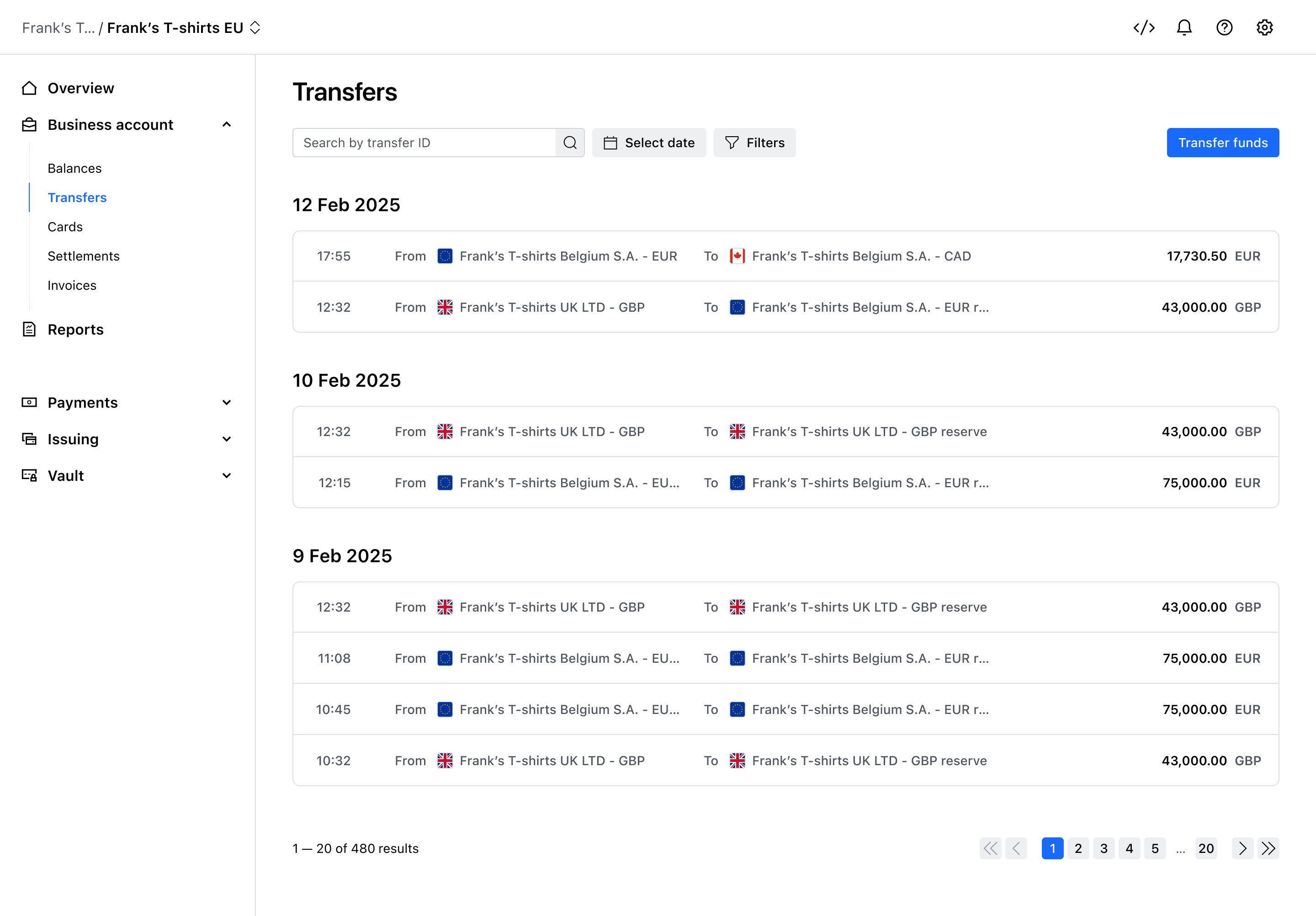Open Cards in sidebar
This screenshot has height=916, width=1316.
pyautogui.click(x=65, y=227)
